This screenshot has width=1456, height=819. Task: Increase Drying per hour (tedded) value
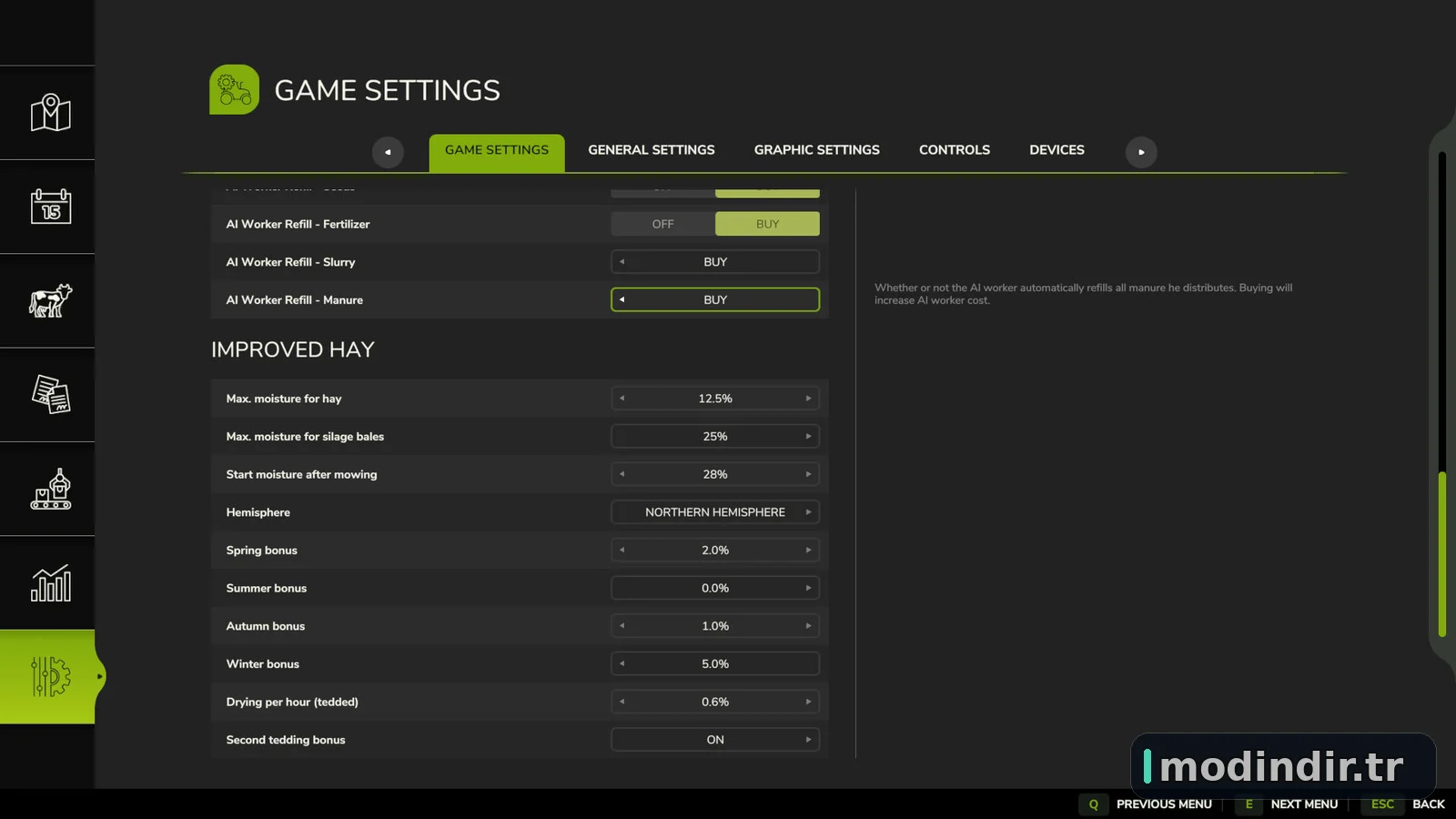808,702
